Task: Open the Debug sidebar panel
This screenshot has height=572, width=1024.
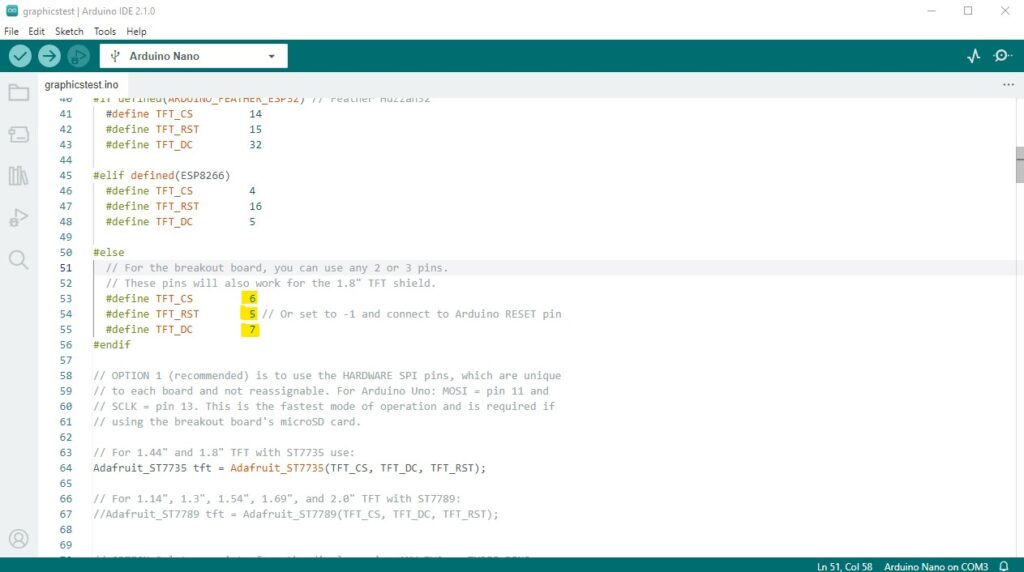Action: pos(18,217)
